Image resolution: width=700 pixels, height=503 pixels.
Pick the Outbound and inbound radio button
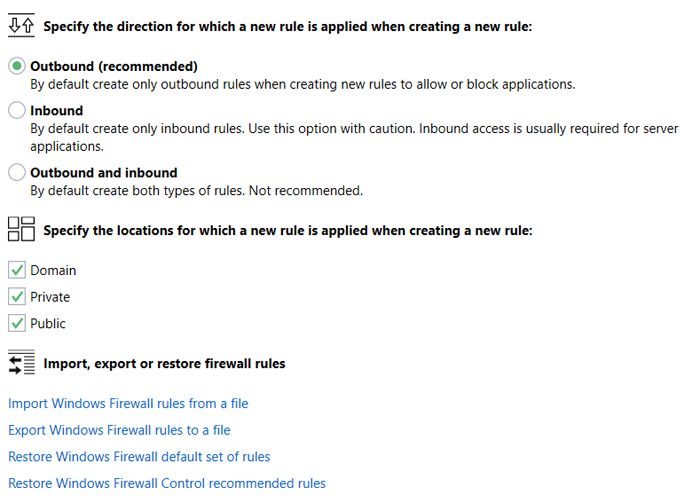click(17, 172)
